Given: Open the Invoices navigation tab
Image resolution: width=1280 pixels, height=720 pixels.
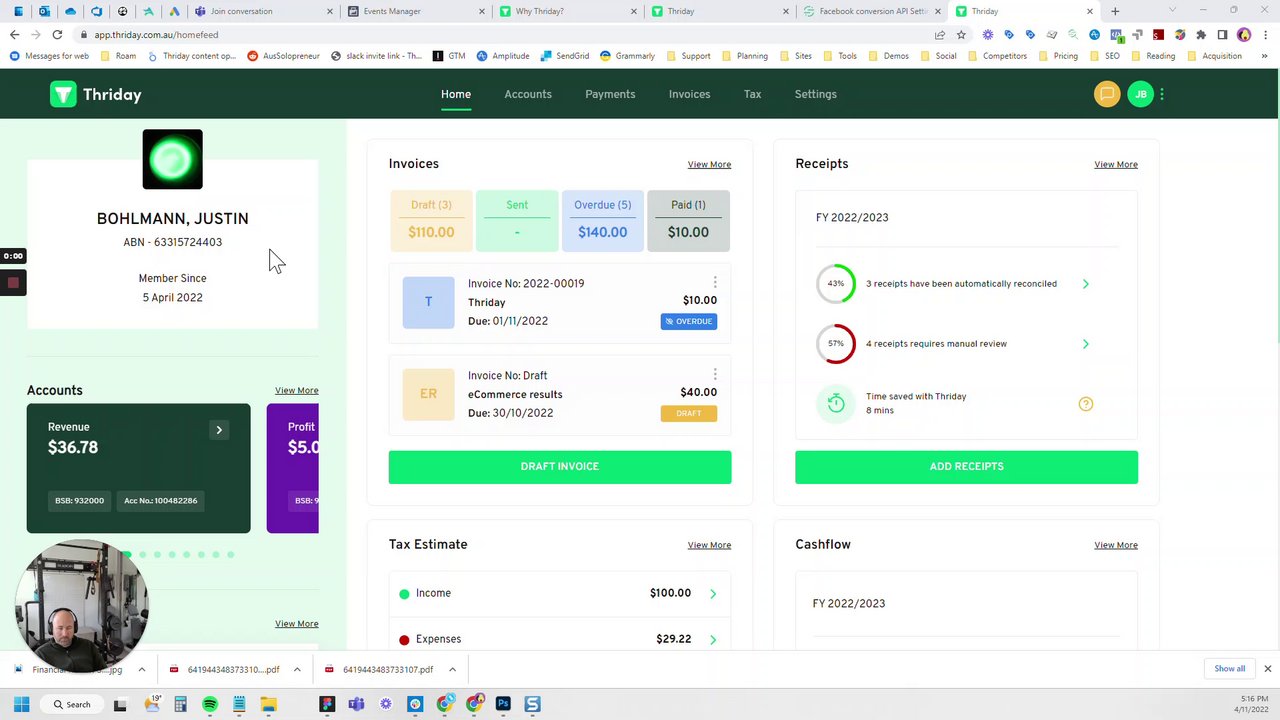Looking at the screenshot, I should (x=689, y=94).
